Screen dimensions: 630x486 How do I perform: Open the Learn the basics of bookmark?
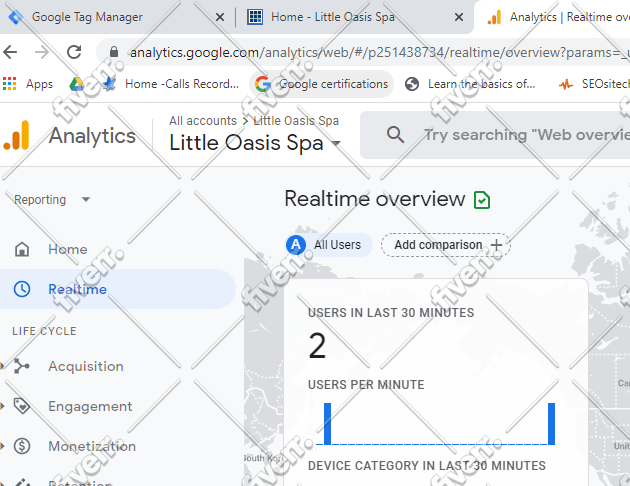470,84
